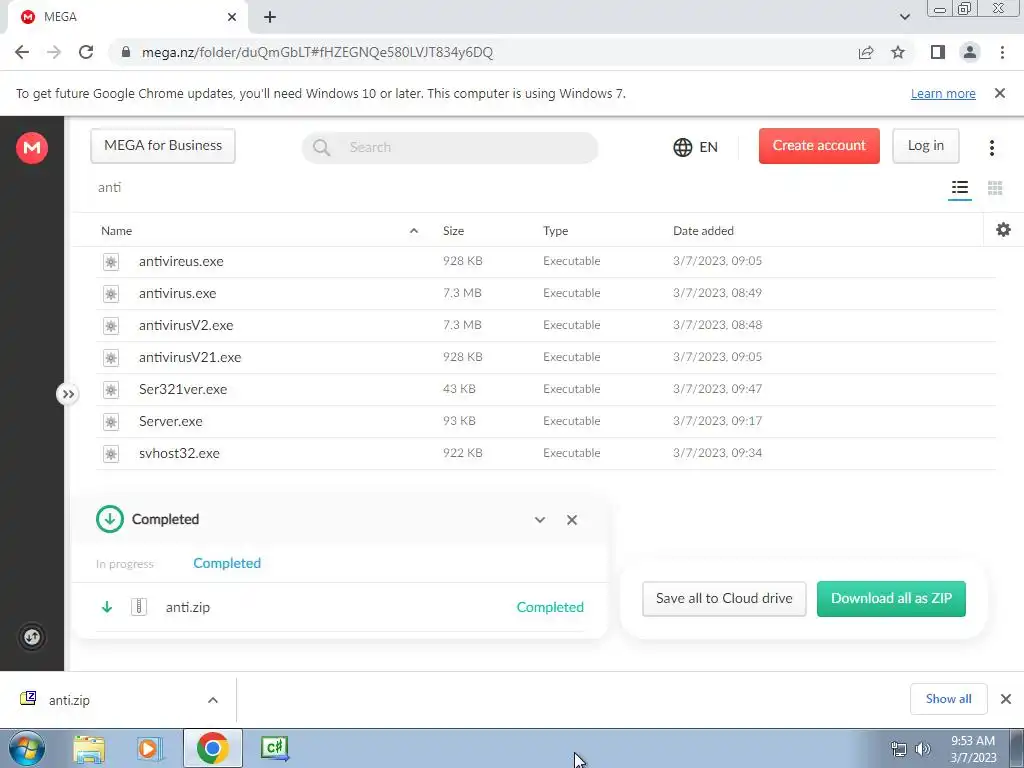
Task: Toggle the Chrome side panel
Action: pos(938,52)
